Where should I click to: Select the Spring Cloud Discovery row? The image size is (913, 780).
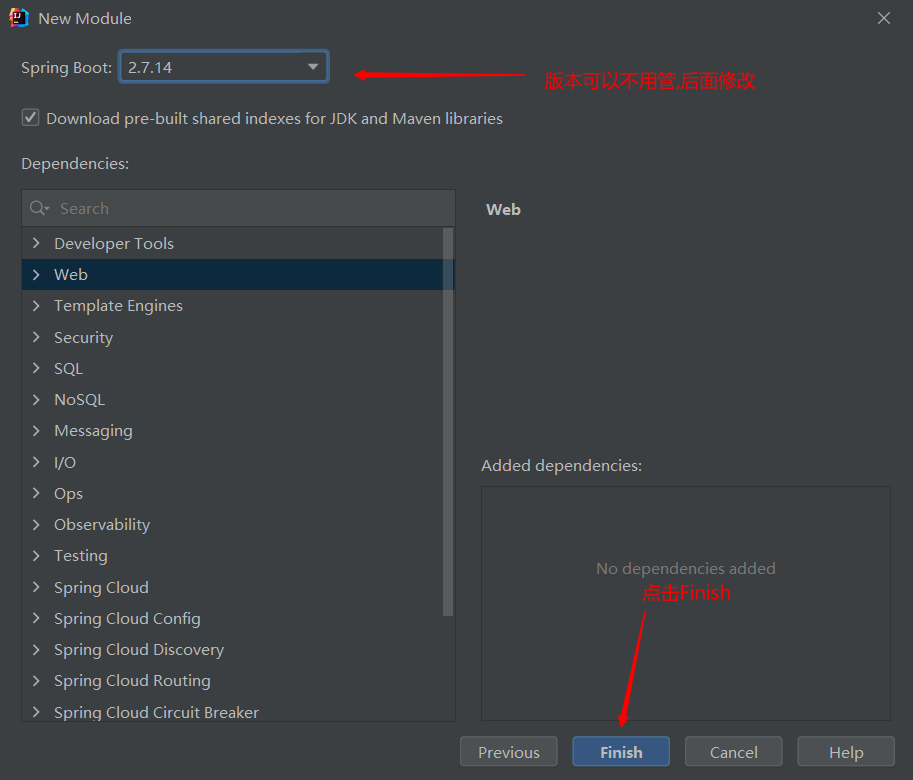point(232,650)
